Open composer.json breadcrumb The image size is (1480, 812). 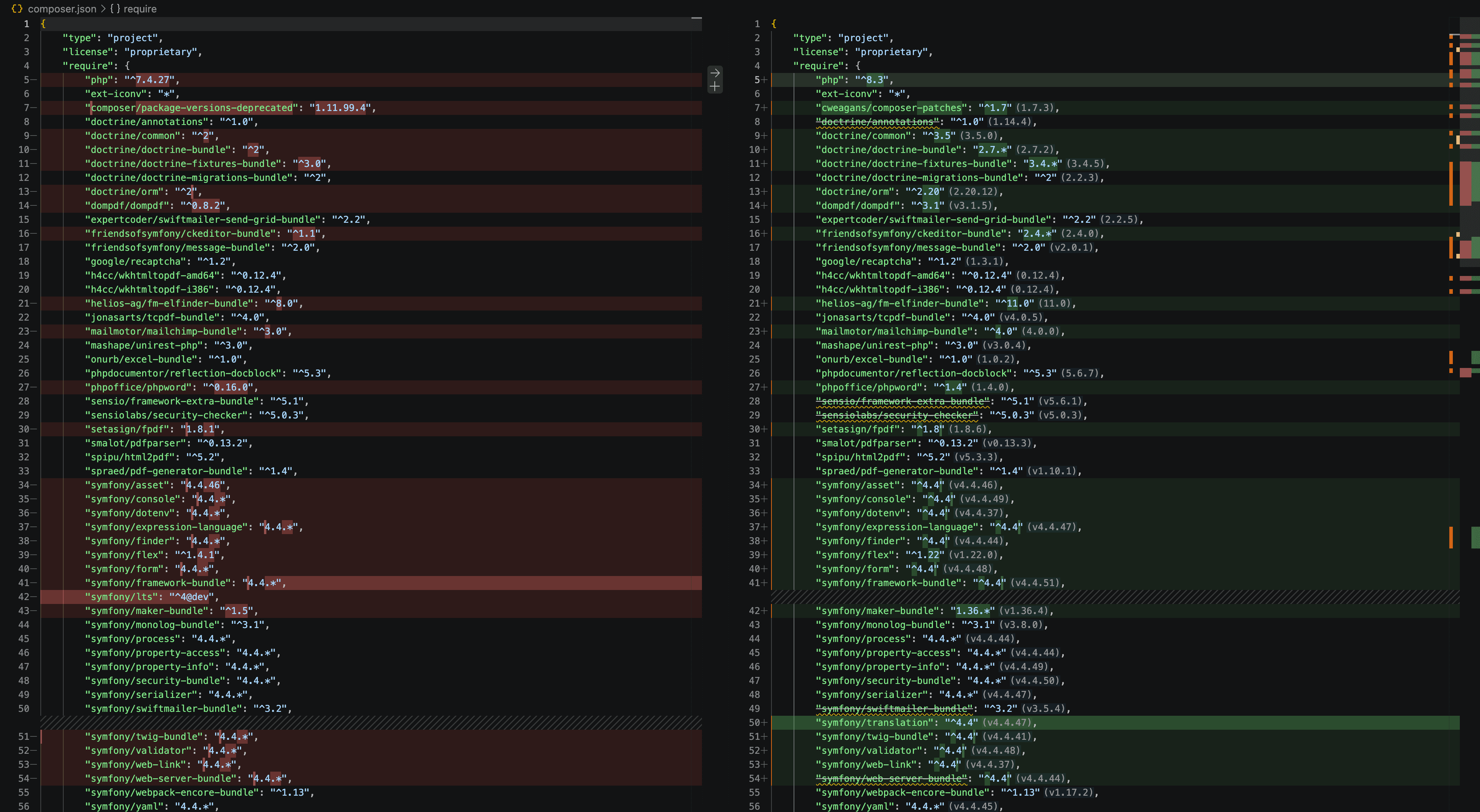pos(62,9)
